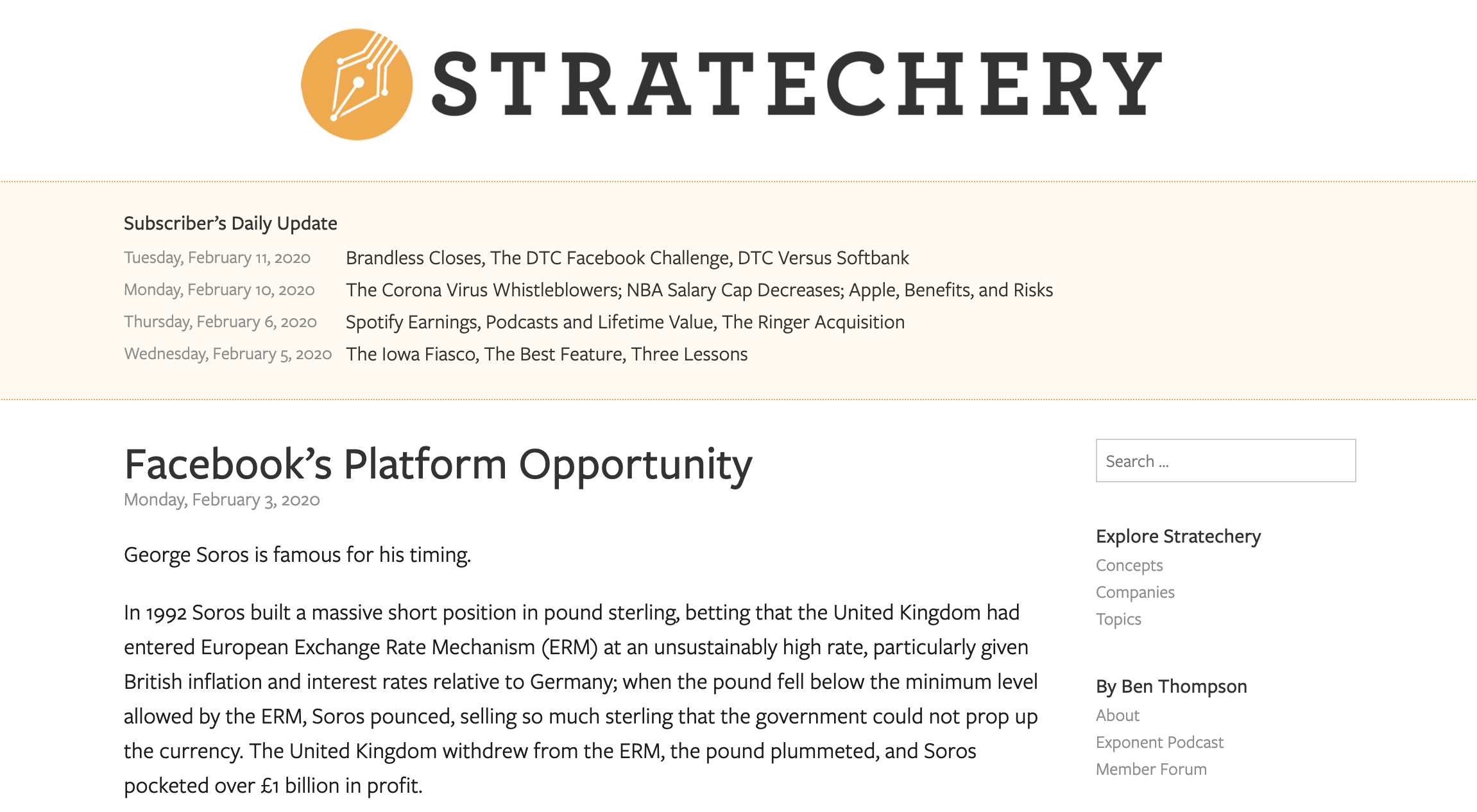The height and width of the screenshot is (812, 1477).
Task: Click 'Subscriber's Daily Update' heading
Action: [x=229, y=223]
